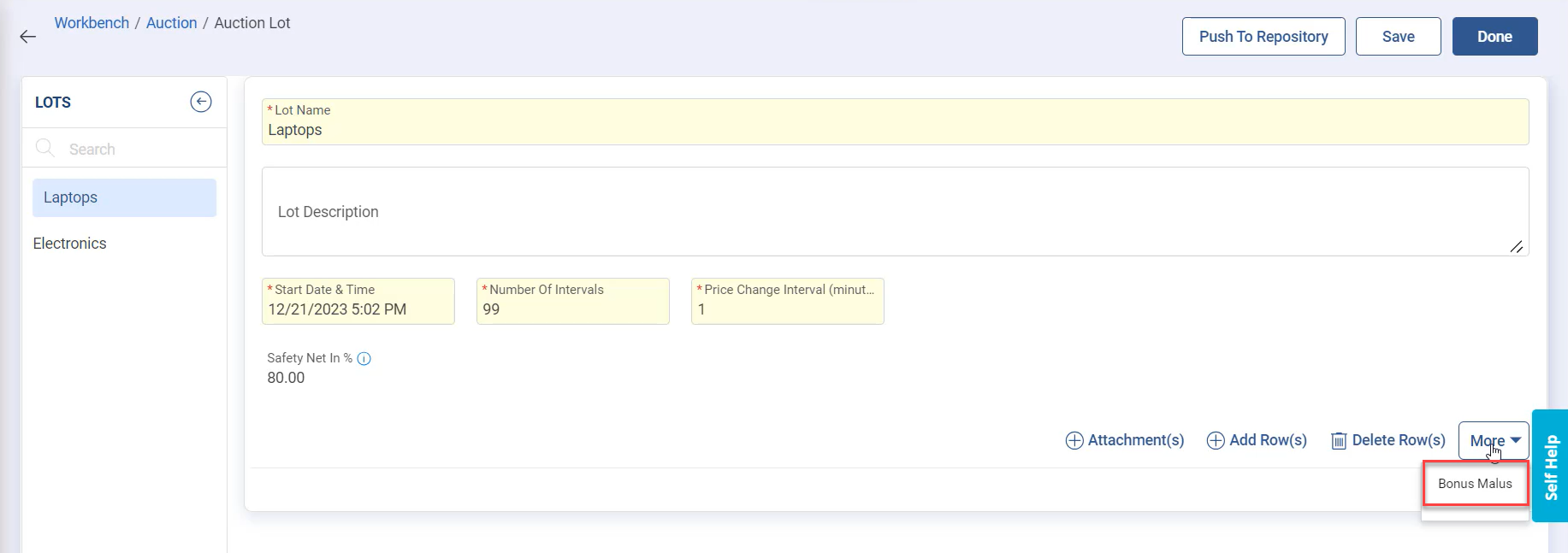Click the Add Row(s) plus icon
The image size is (1568, 553).
click(1216, 440)
